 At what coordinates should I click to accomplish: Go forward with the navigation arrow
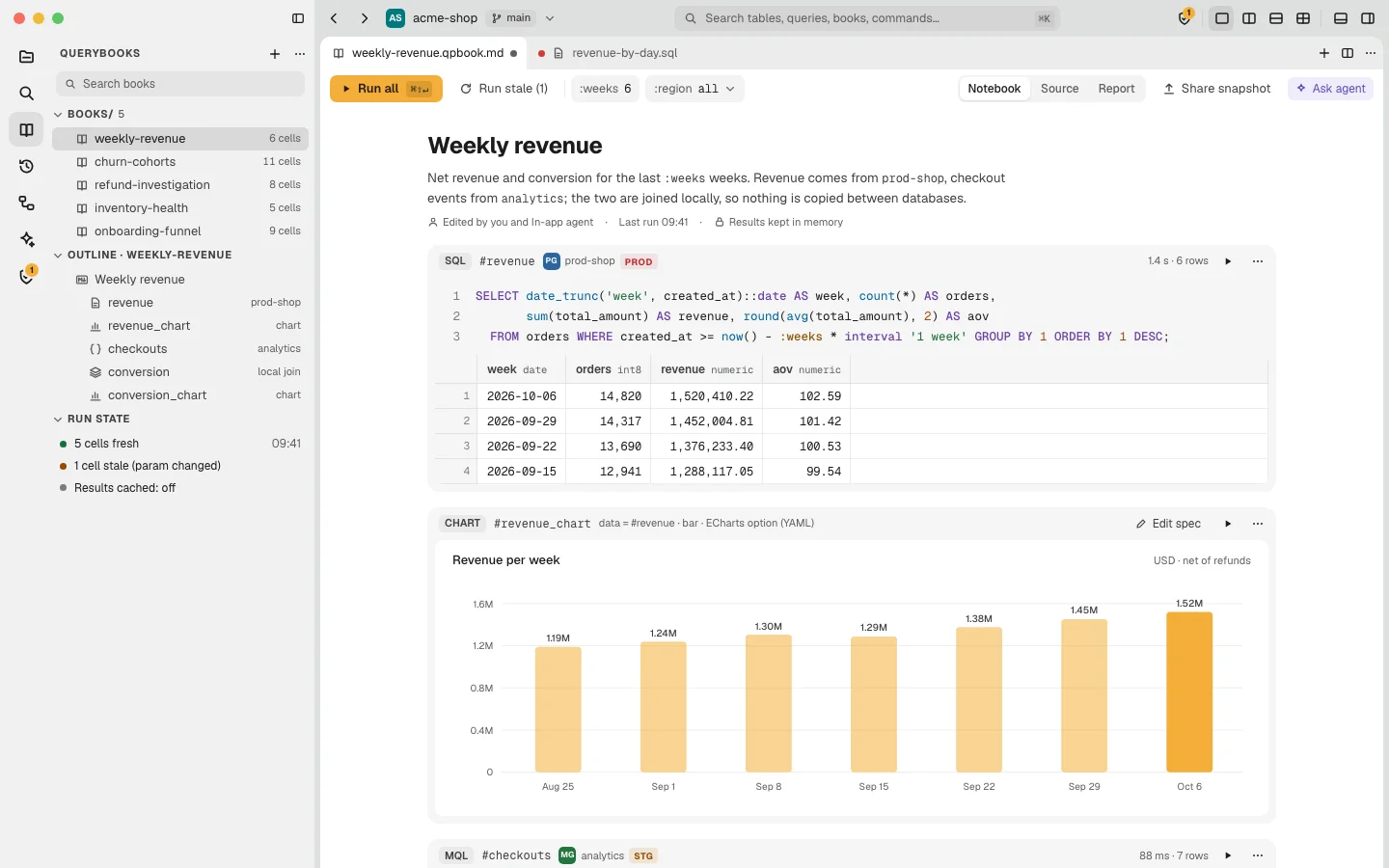[365, 18]
